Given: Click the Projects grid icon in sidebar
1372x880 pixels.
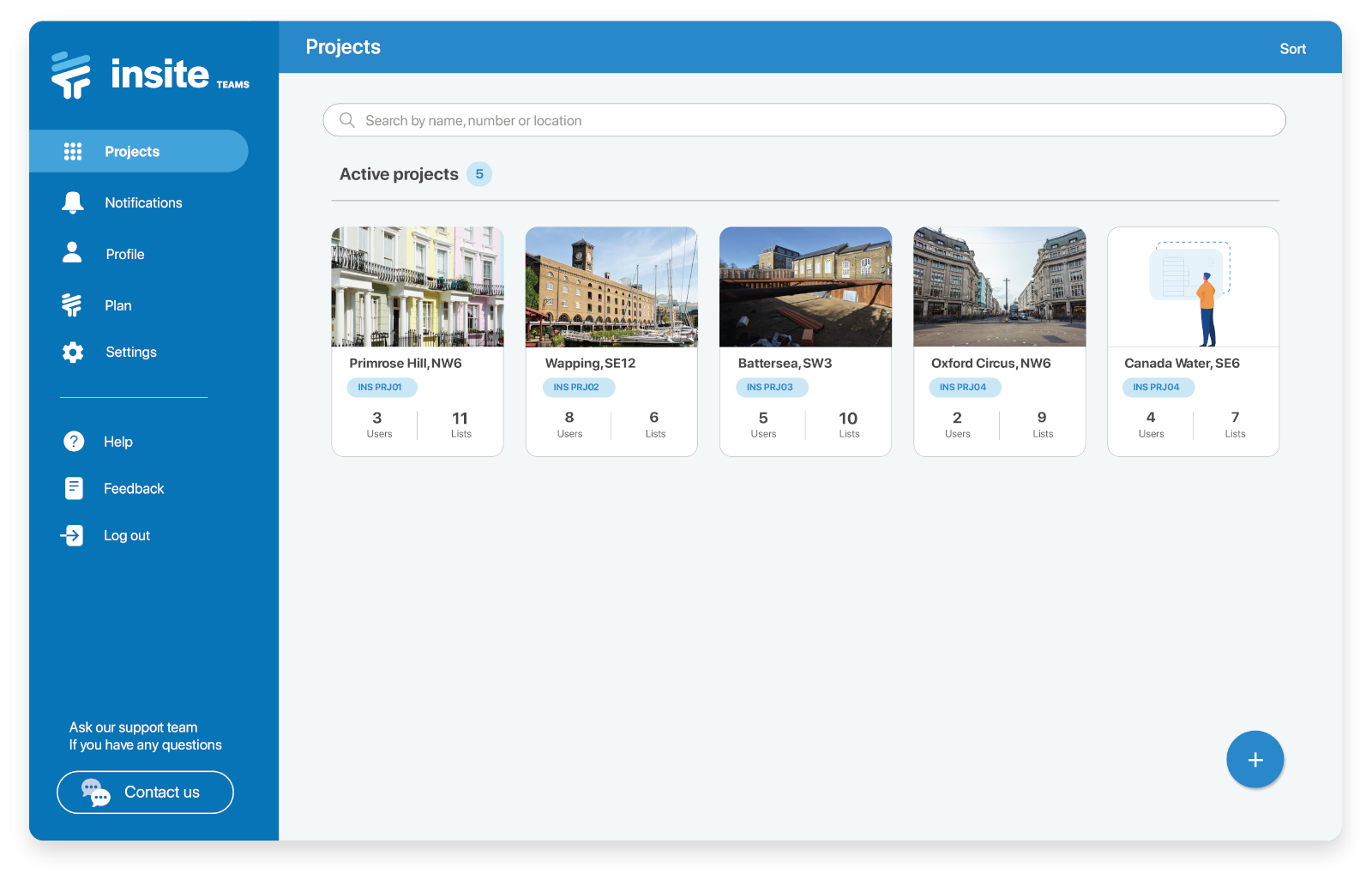Looking at the screenshot, I should [x=73, y=152].
